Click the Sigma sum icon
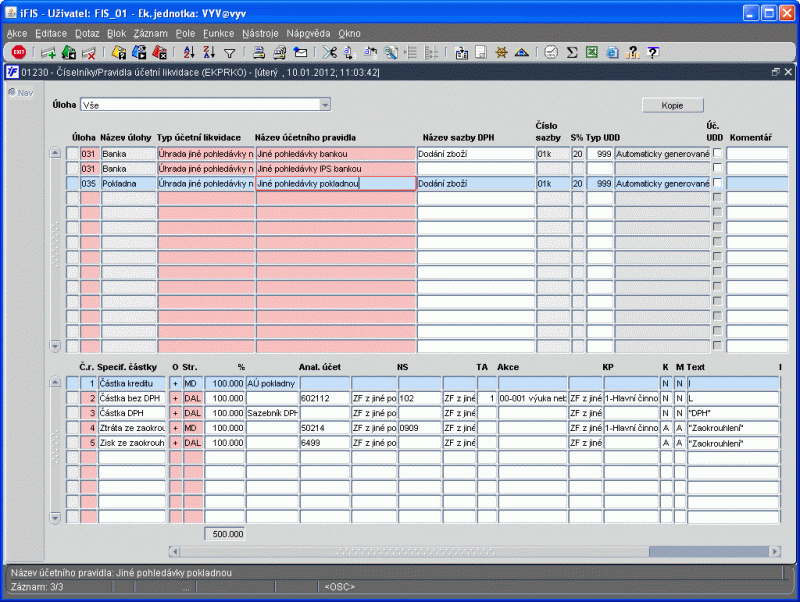This screenshot has width=800, height=602. click(x=572, y=52)
